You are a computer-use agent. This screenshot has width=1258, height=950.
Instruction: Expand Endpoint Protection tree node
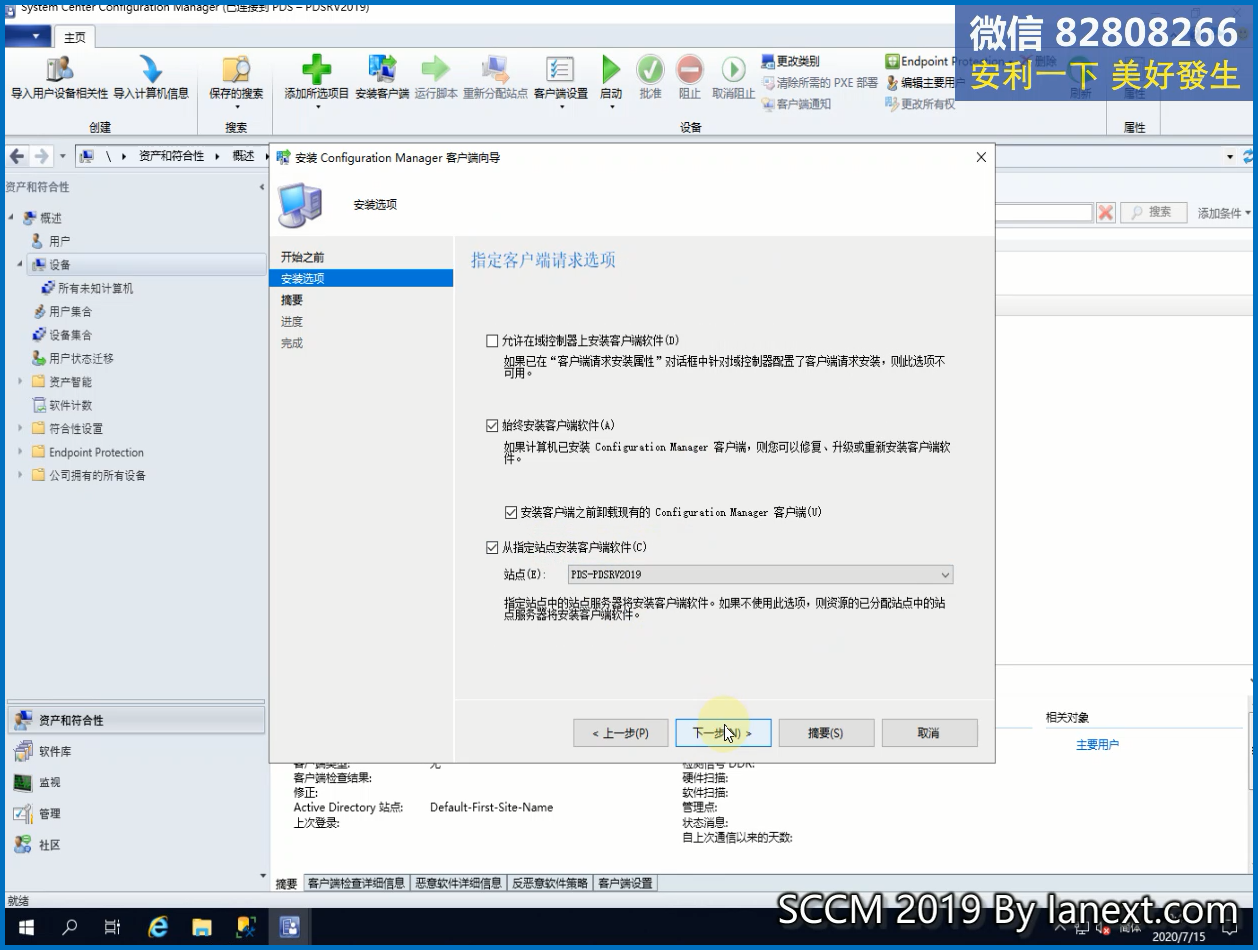coord(20,452)
